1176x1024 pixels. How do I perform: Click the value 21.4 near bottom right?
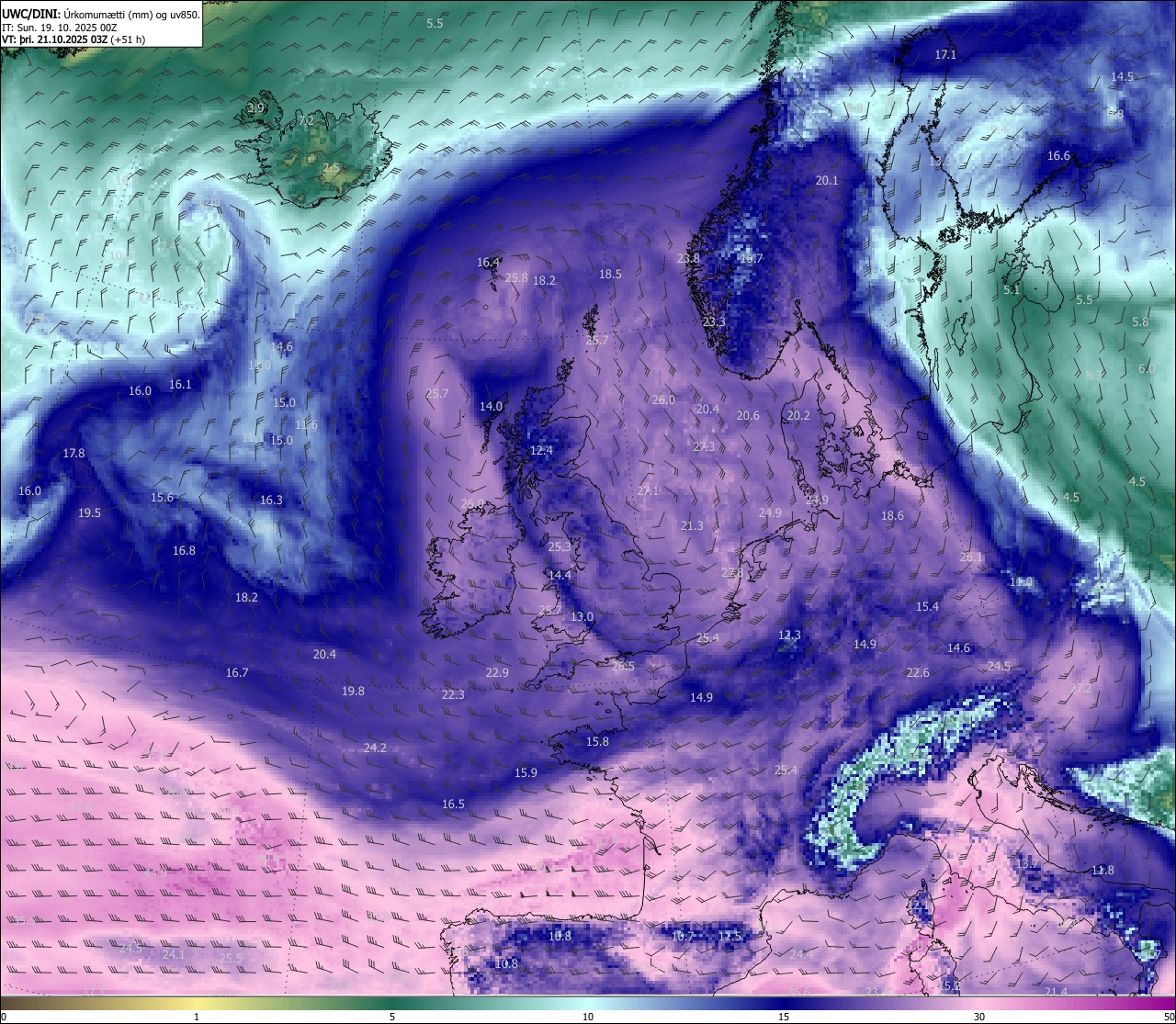pyautogui.click(x=1056, y=992)
